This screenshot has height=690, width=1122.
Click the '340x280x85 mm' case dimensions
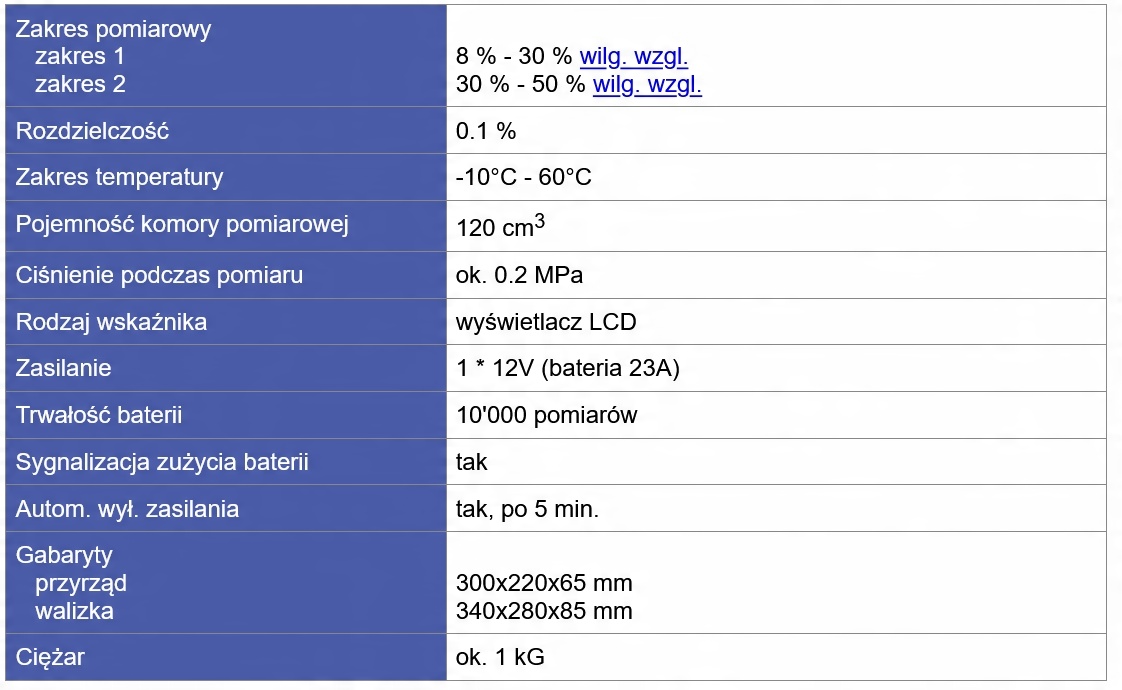pyautogui.click(x=544, y=611)
